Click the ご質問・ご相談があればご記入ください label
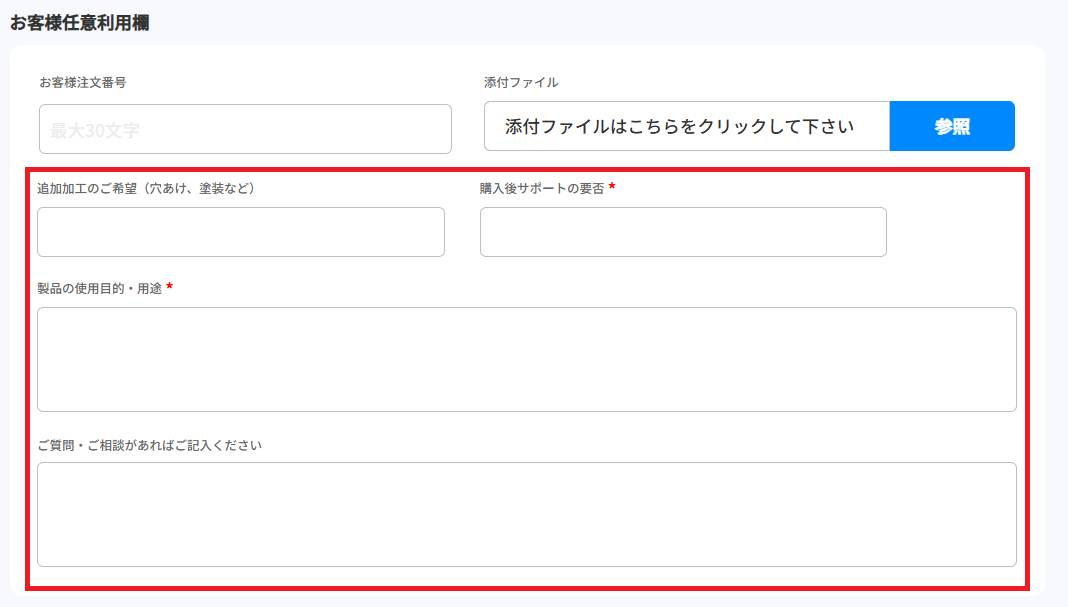 (x=149, y=445)
